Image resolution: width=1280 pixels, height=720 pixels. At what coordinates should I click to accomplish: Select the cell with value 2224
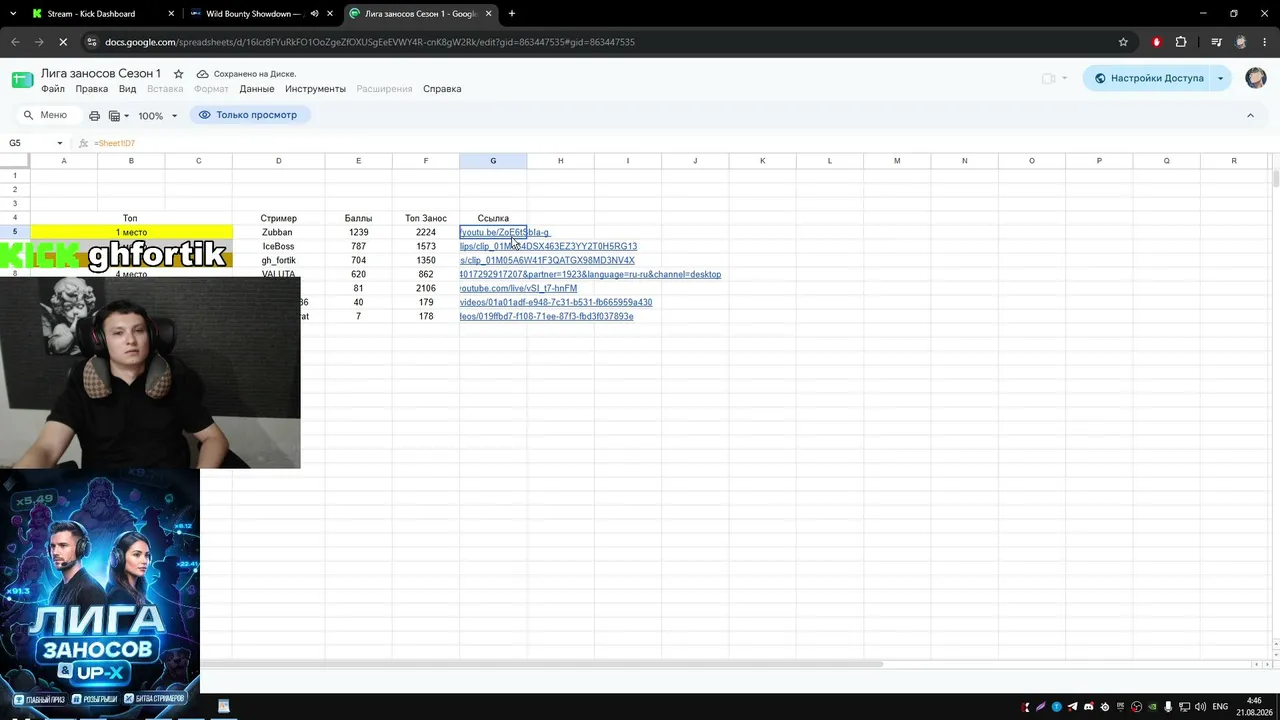tap(426, 233)
